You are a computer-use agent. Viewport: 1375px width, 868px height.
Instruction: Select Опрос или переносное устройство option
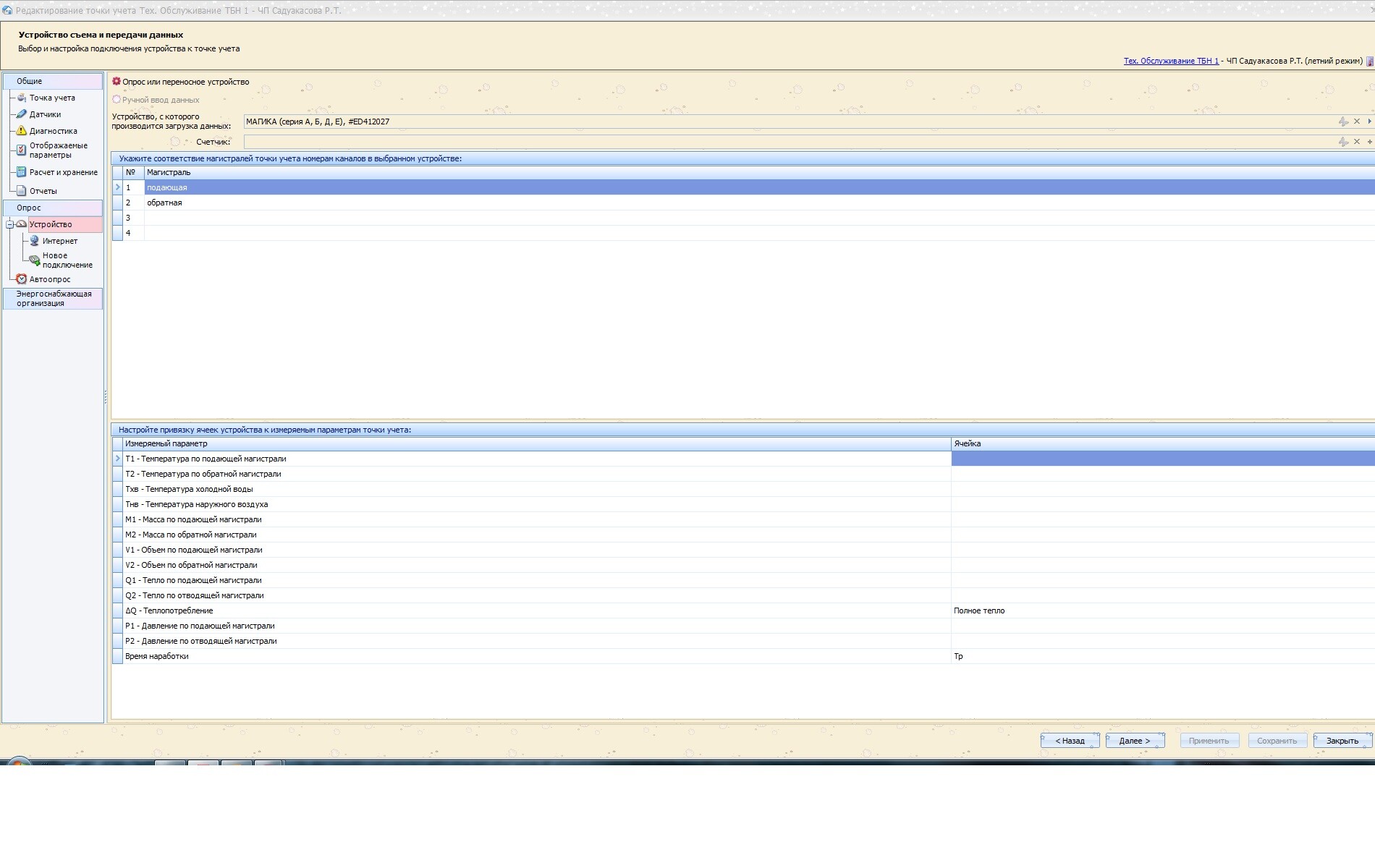pos(117,82)
